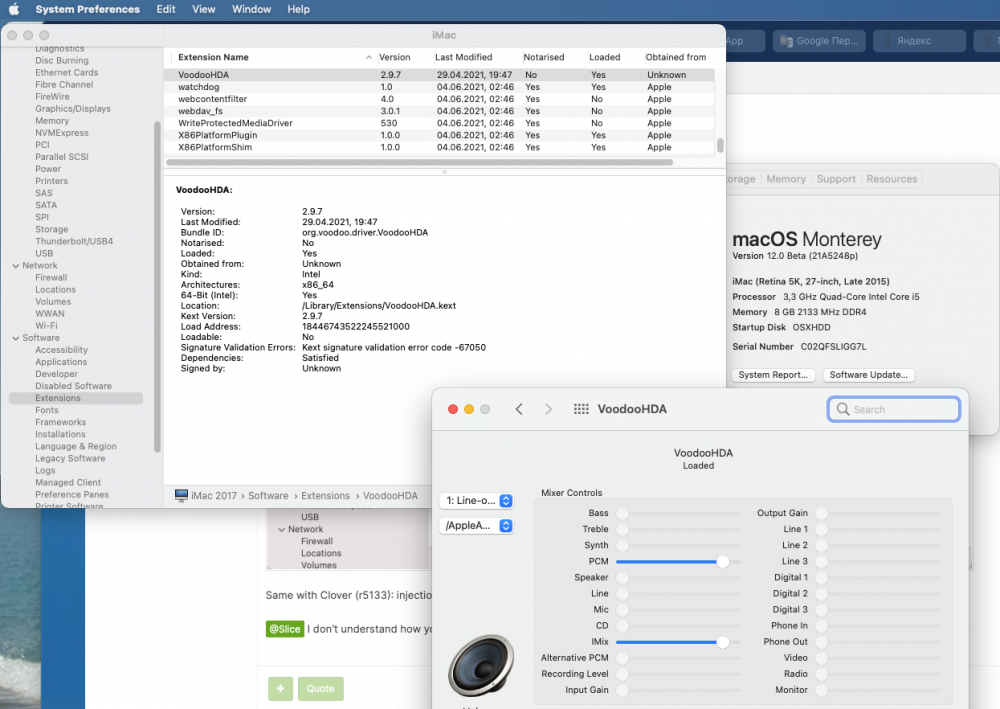Open the View menu
Screen dimensions: 1000x709
pyautogui.click(x=203, y=9)
